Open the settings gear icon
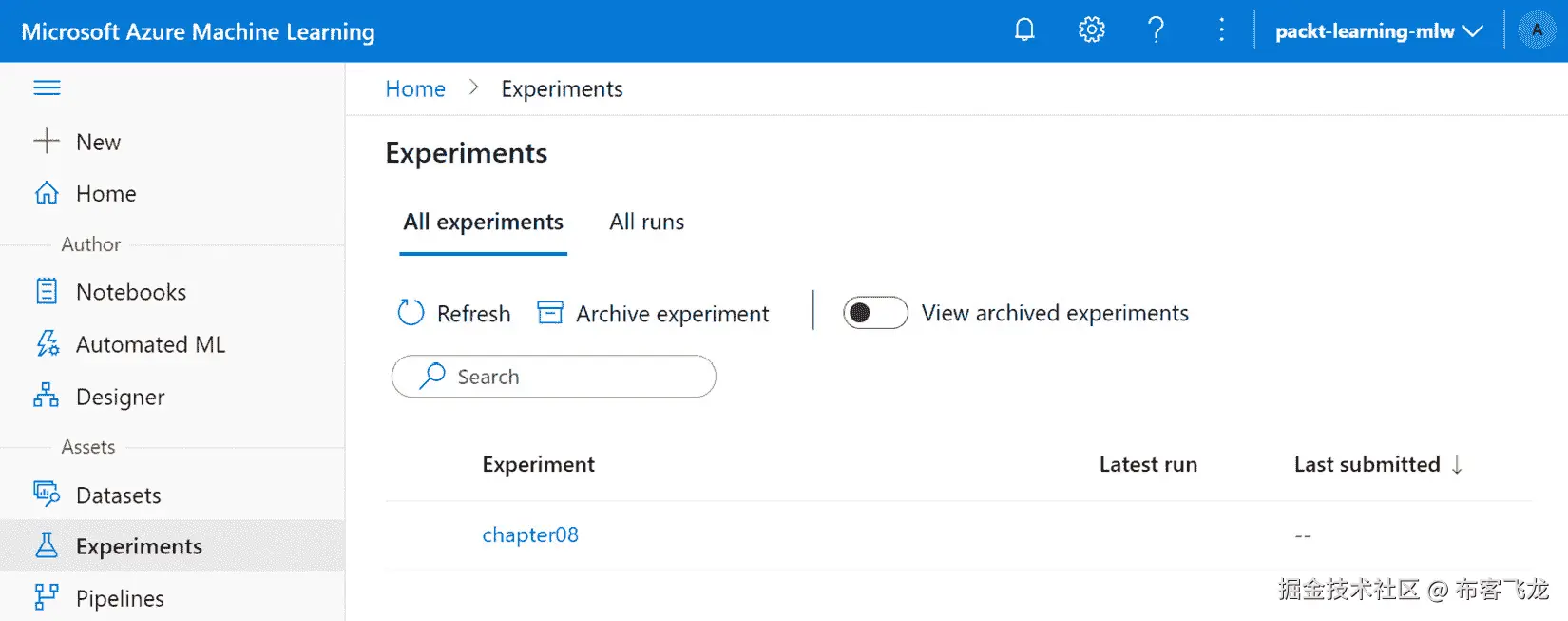Image resolution: width=1568 pixels, height=621 pixels. [x=1091, y=30]
